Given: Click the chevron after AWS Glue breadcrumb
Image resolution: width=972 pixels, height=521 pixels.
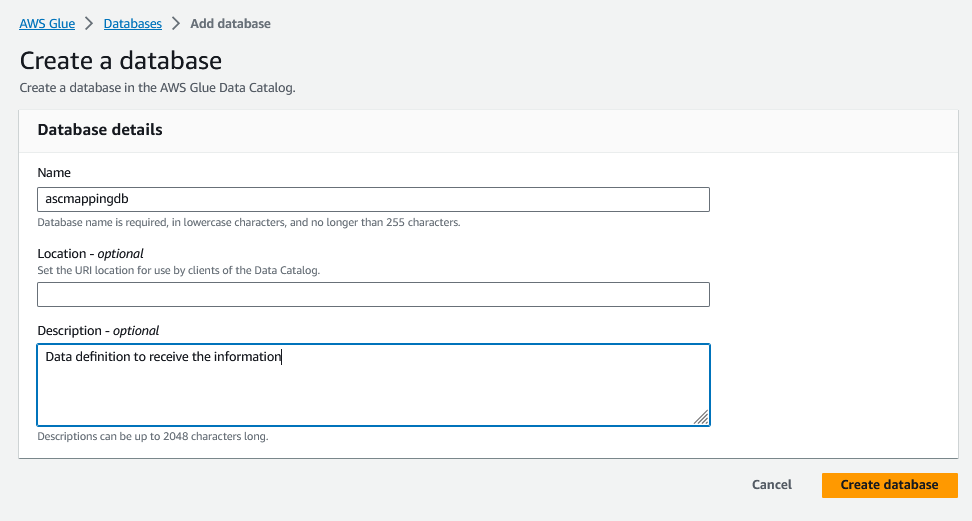Looking at the screenshot, I should point(89,23).
